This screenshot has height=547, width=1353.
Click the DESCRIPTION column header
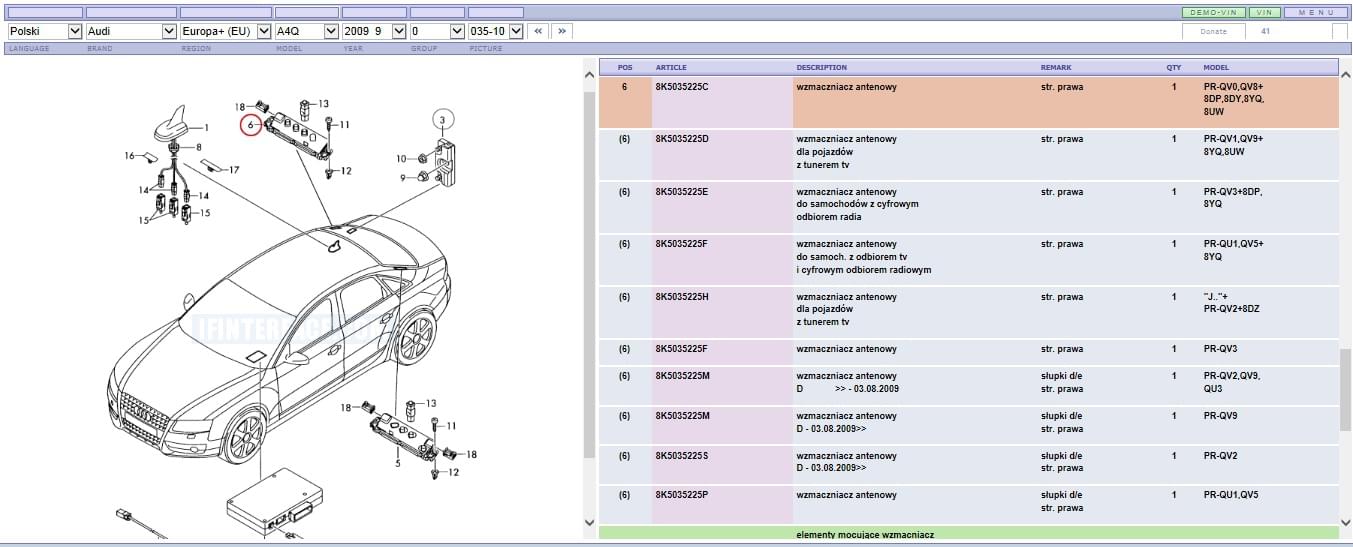pyautogui.click(x=821, y=67)
